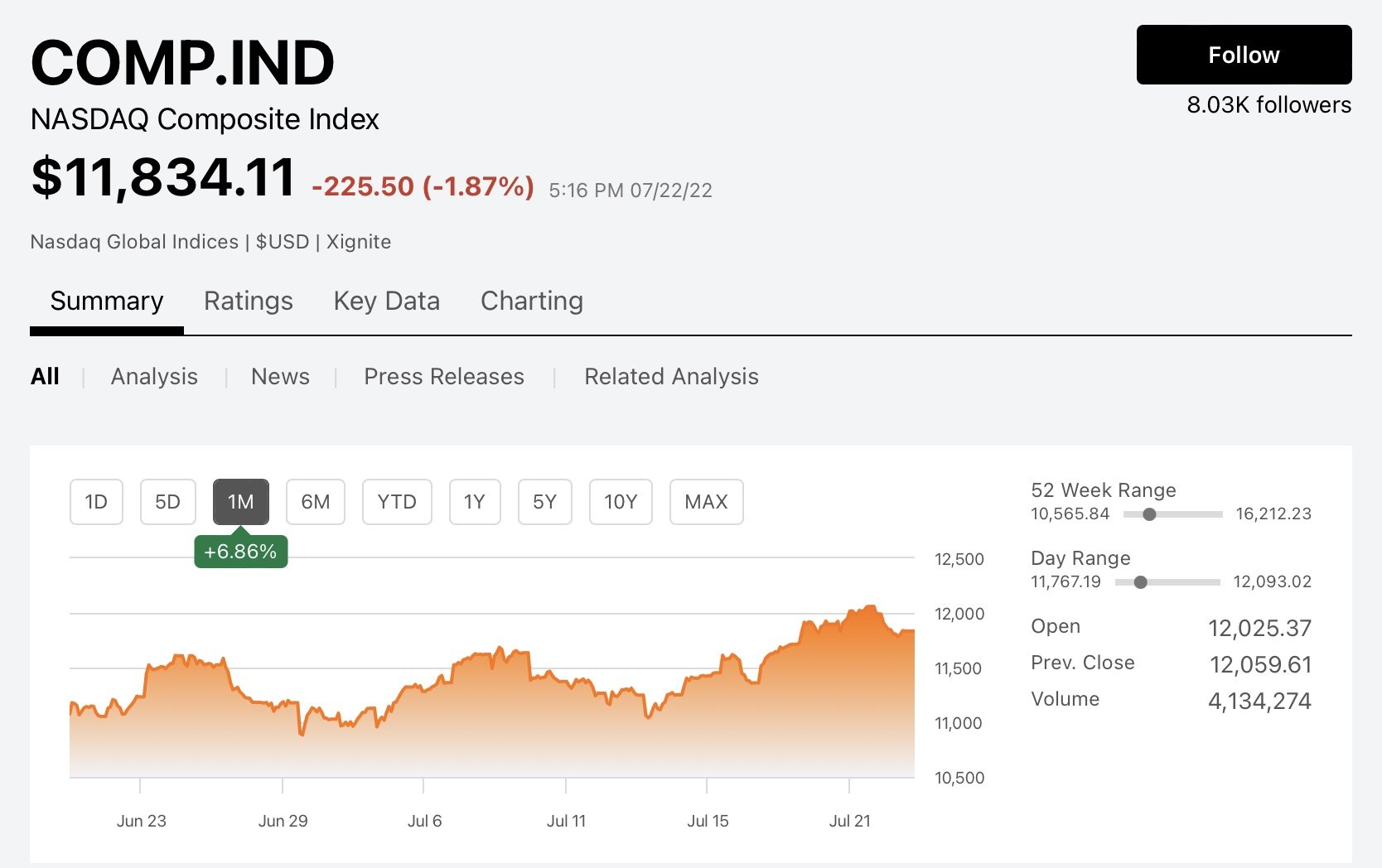
Task: Click the Open value 12,025.37
Action: 1259,629
